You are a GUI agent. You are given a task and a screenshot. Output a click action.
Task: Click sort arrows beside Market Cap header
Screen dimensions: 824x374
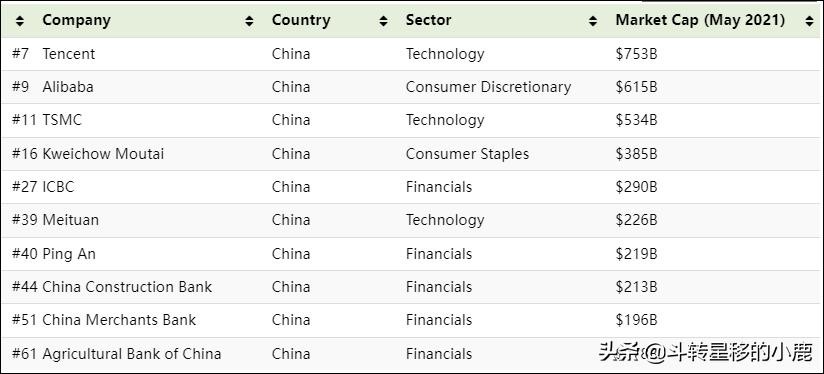click(809, 21)
